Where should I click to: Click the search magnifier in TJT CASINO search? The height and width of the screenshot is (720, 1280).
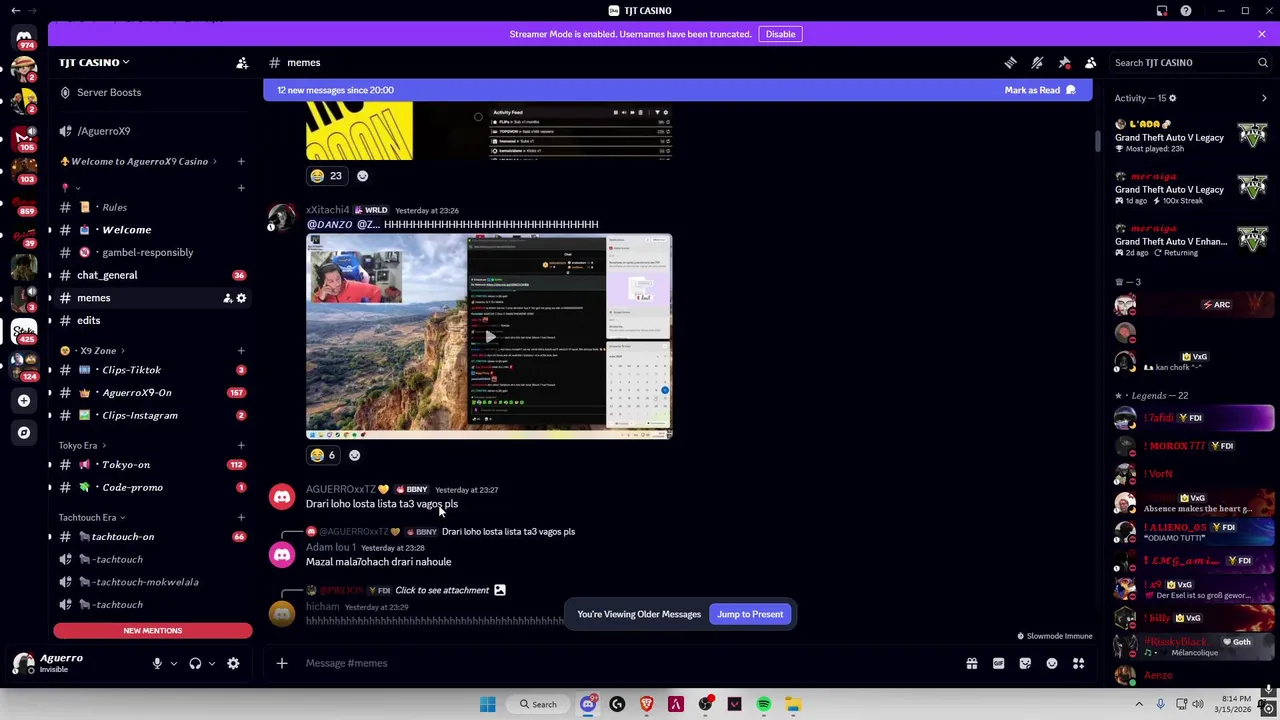click(1262, 63)
